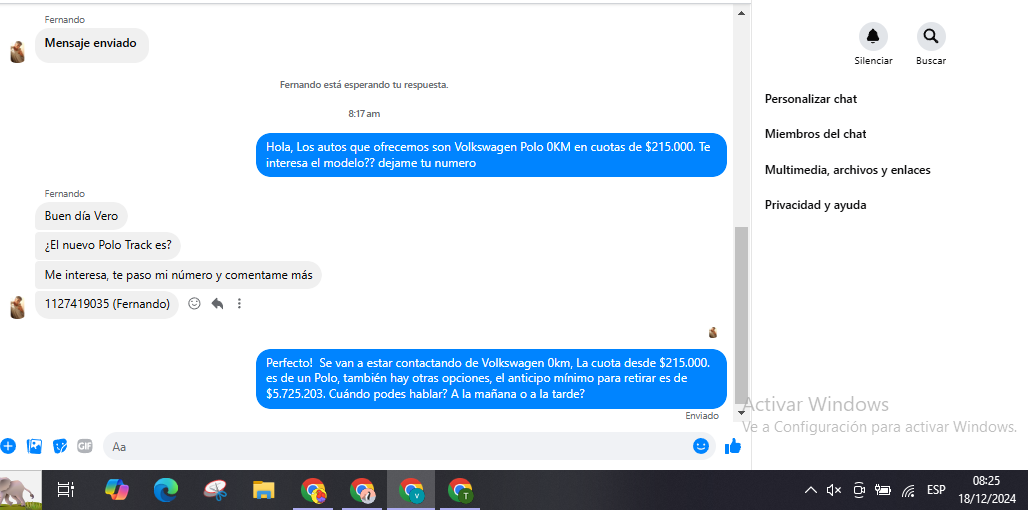Mute chat with the Silenciar bell icon

tap(873, 37)
